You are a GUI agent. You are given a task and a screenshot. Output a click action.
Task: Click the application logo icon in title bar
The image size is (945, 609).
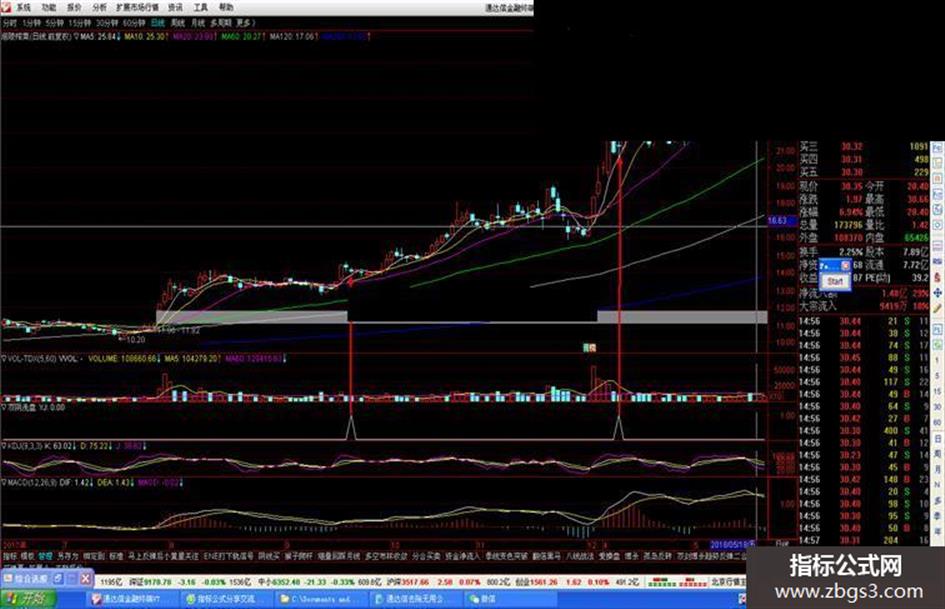point(6,7)
